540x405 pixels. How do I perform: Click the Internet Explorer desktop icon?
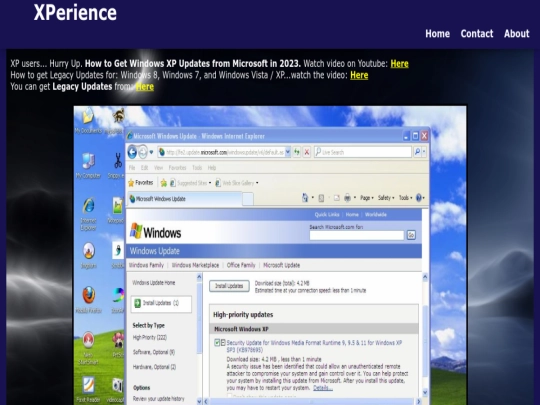(89, 214)
